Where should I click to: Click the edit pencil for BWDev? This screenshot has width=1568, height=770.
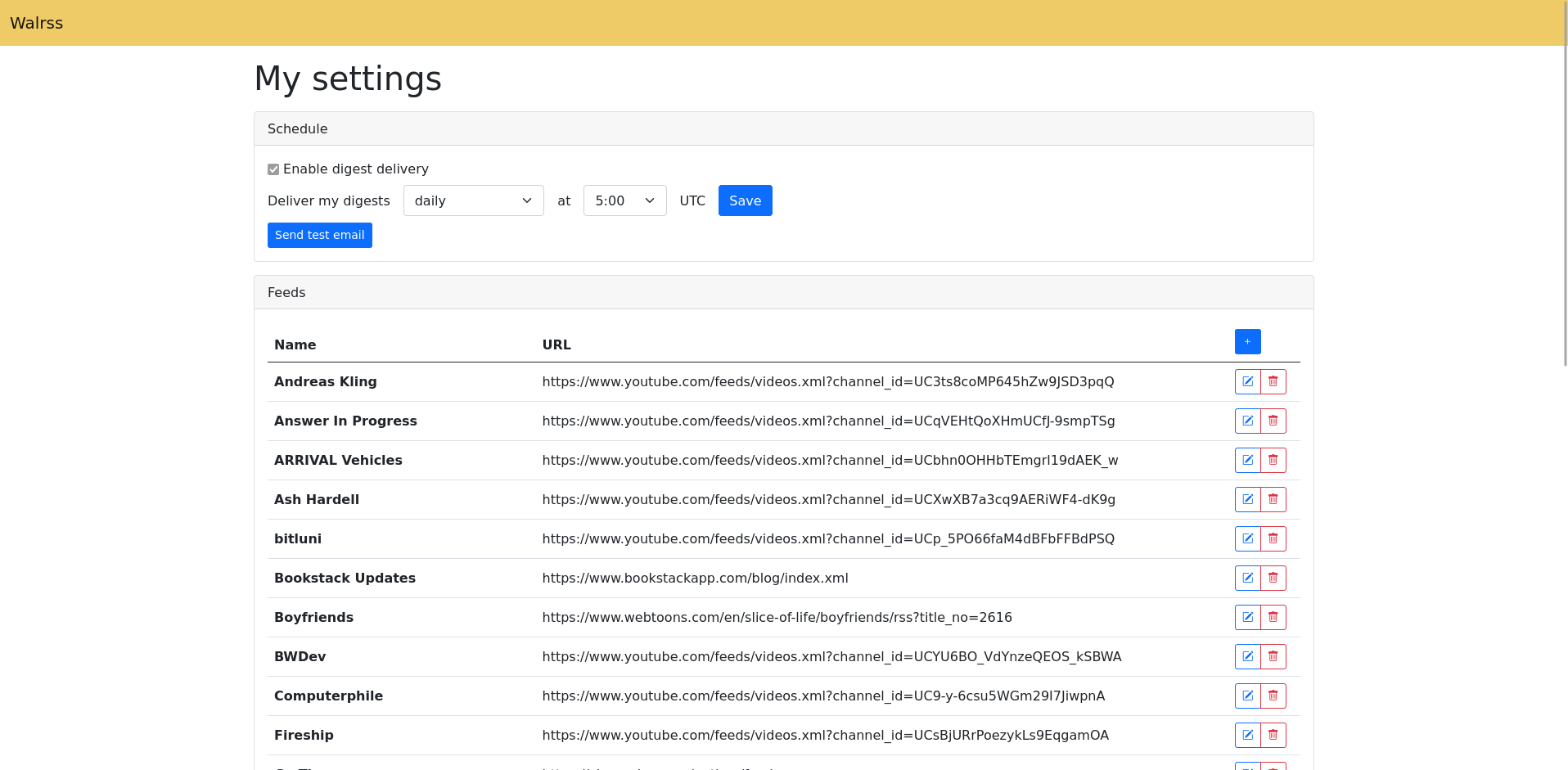pos(1247,656)
